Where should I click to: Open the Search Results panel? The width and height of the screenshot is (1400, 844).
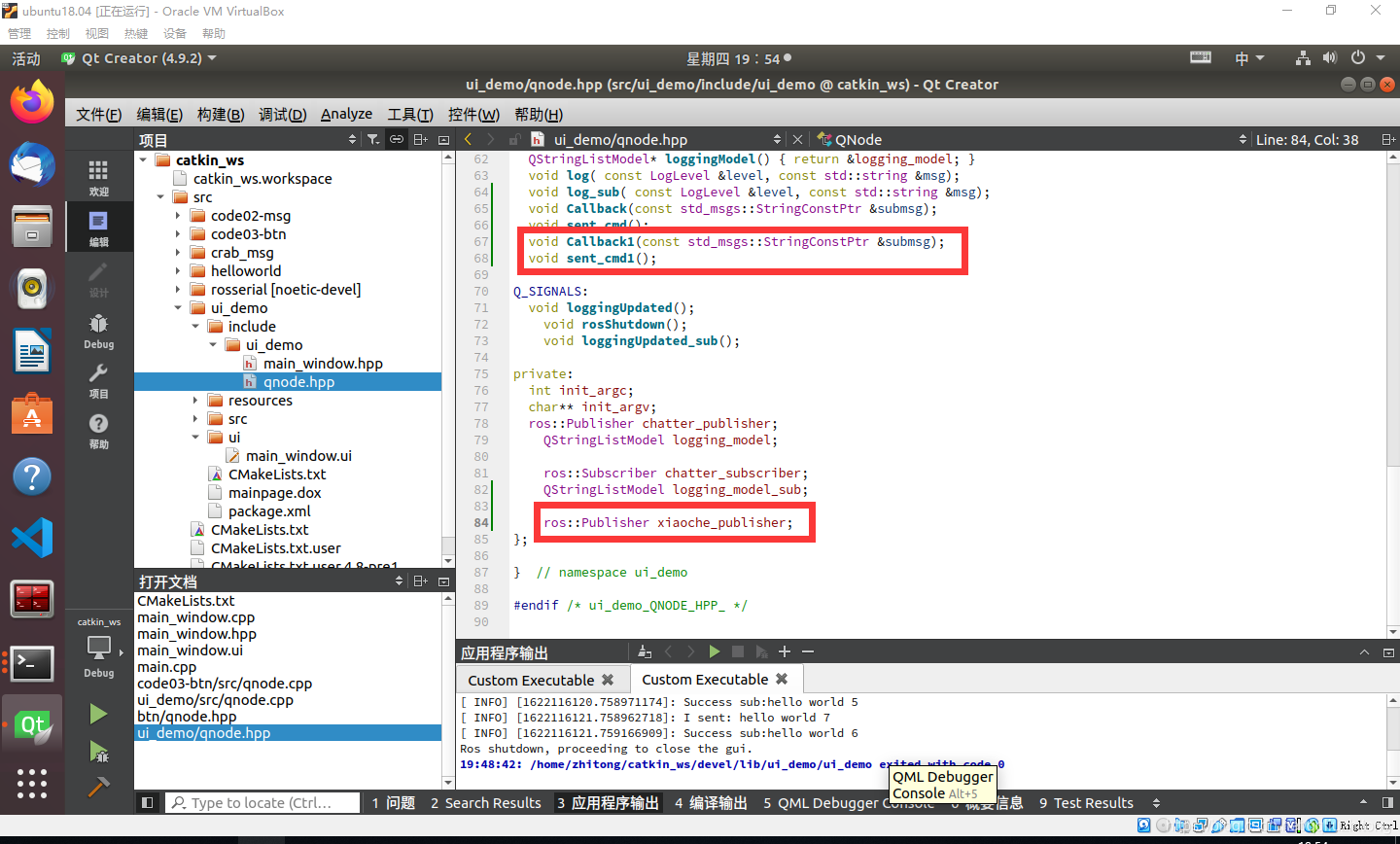click(485, 802)
